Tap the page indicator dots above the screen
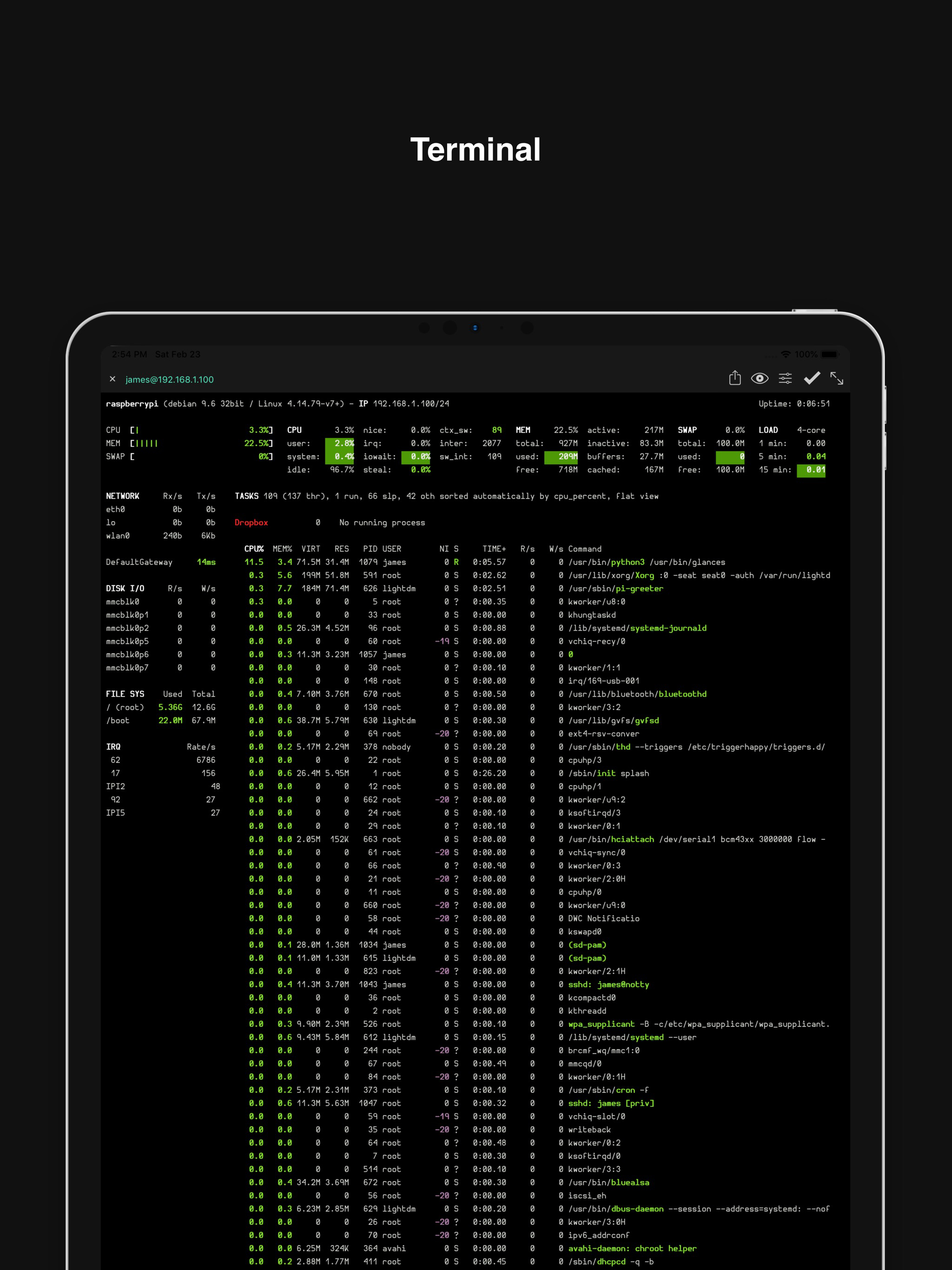This screenshot has height=1270, width=952. click(x=475, y=328)
